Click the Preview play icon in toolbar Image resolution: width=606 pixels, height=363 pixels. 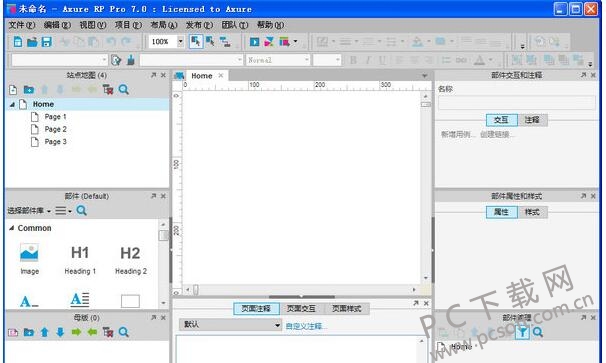click(254, 41)
